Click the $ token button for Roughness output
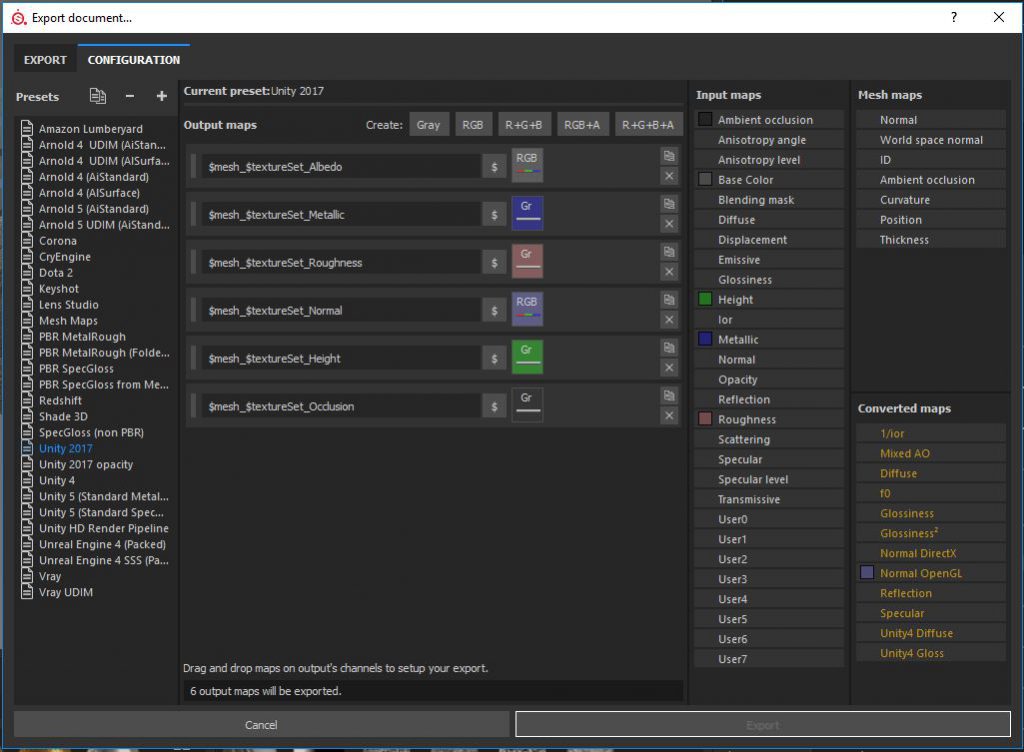This screenshot has width=1024, height=752. 494,262
